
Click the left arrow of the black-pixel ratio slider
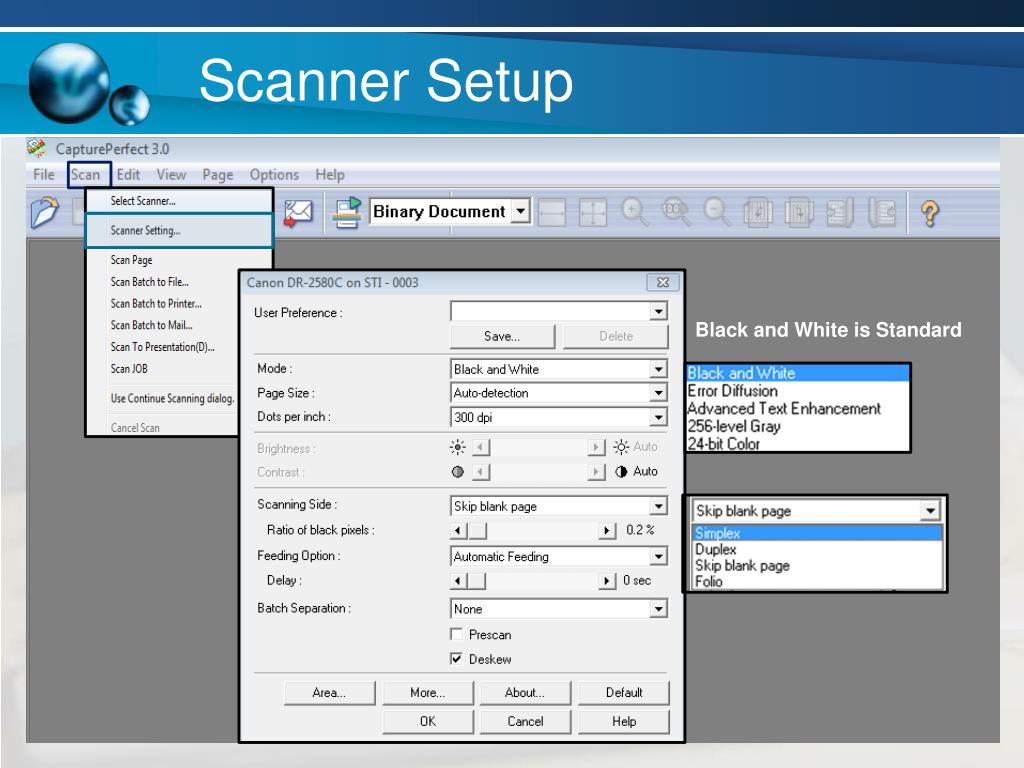click(458, 530)
